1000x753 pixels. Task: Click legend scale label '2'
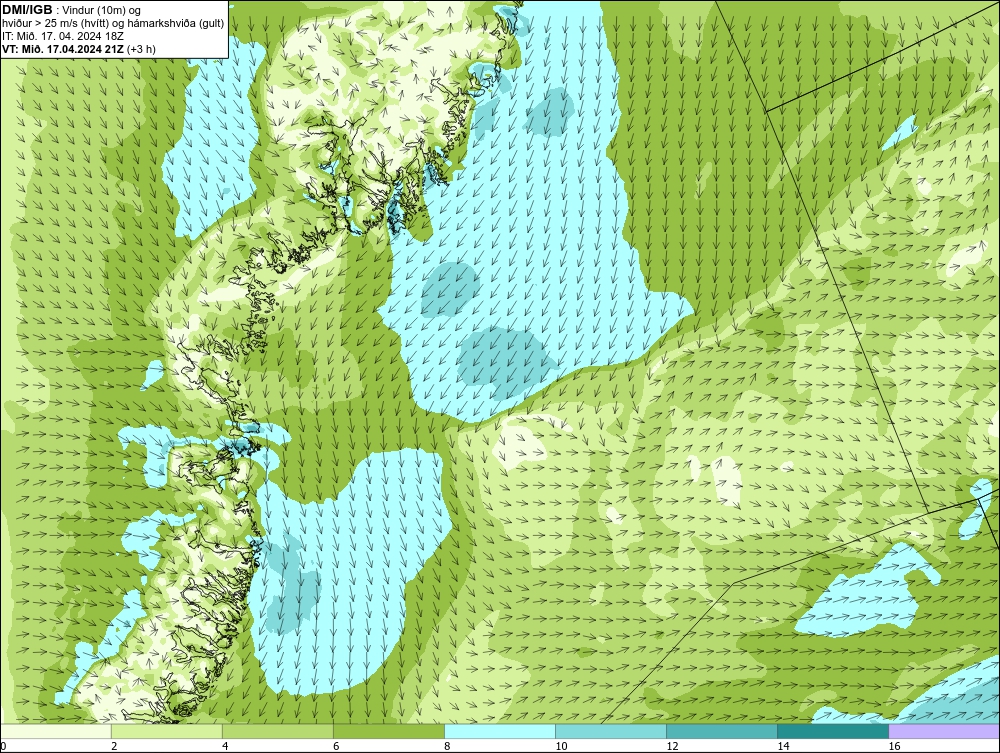[x=114, y=746]
